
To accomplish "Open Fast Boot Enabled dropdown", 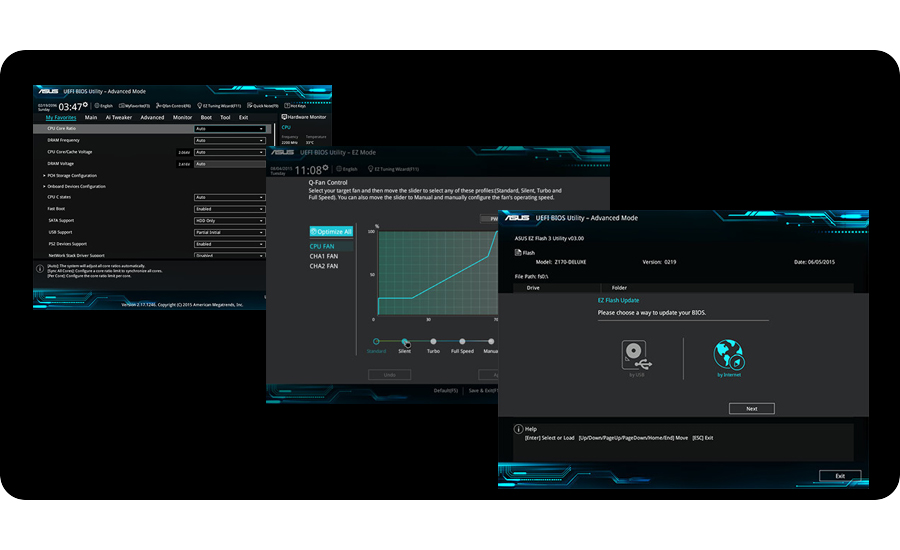I will coord(230,209).
